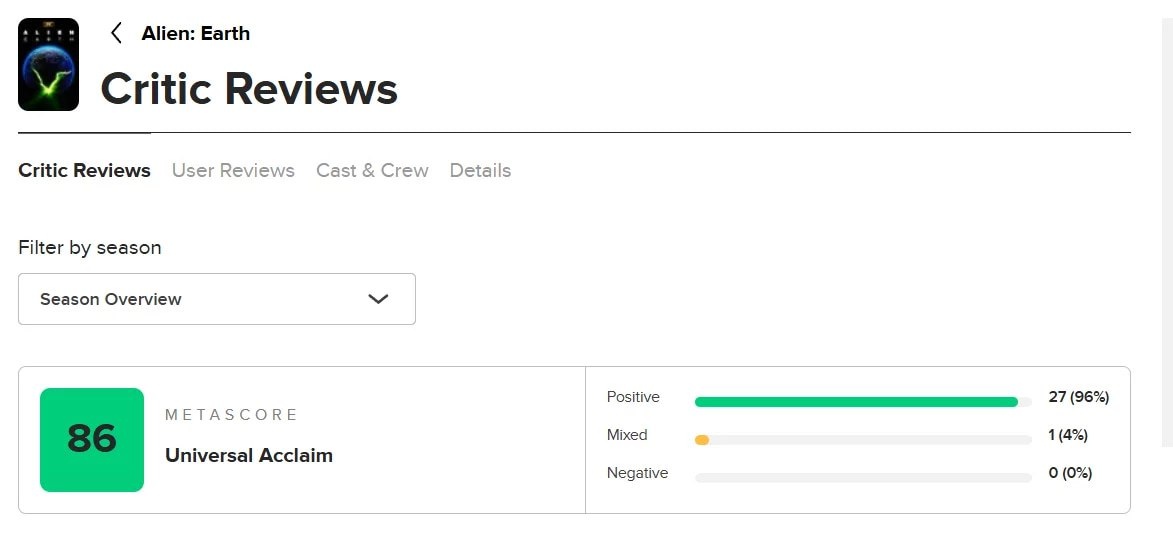Go to the Details tab
Image resolution: width=1173 pixels, height=558 pixels.
pyautogui.click(x=480, y=171)
